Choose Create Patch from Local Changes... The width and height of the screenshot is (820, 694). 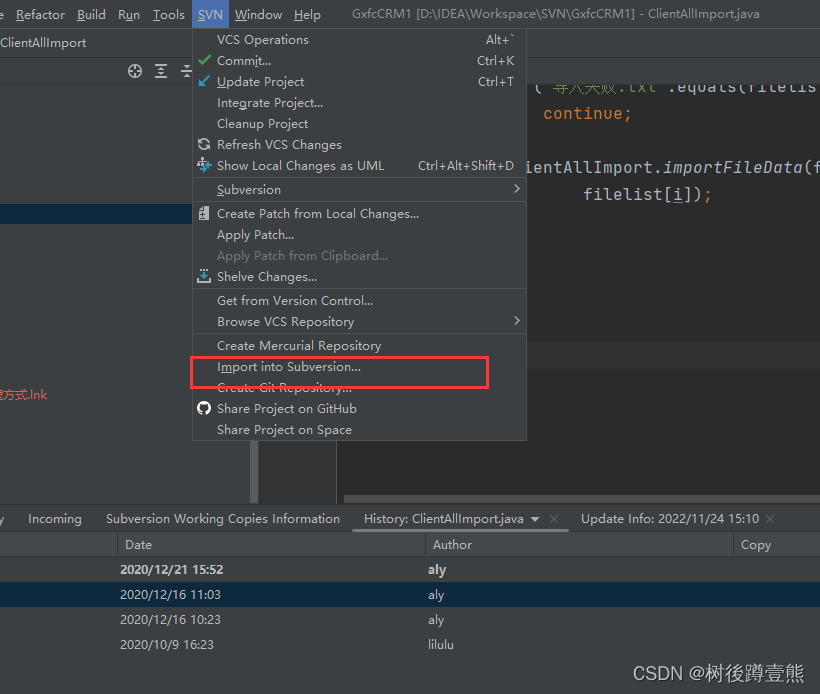359,213
